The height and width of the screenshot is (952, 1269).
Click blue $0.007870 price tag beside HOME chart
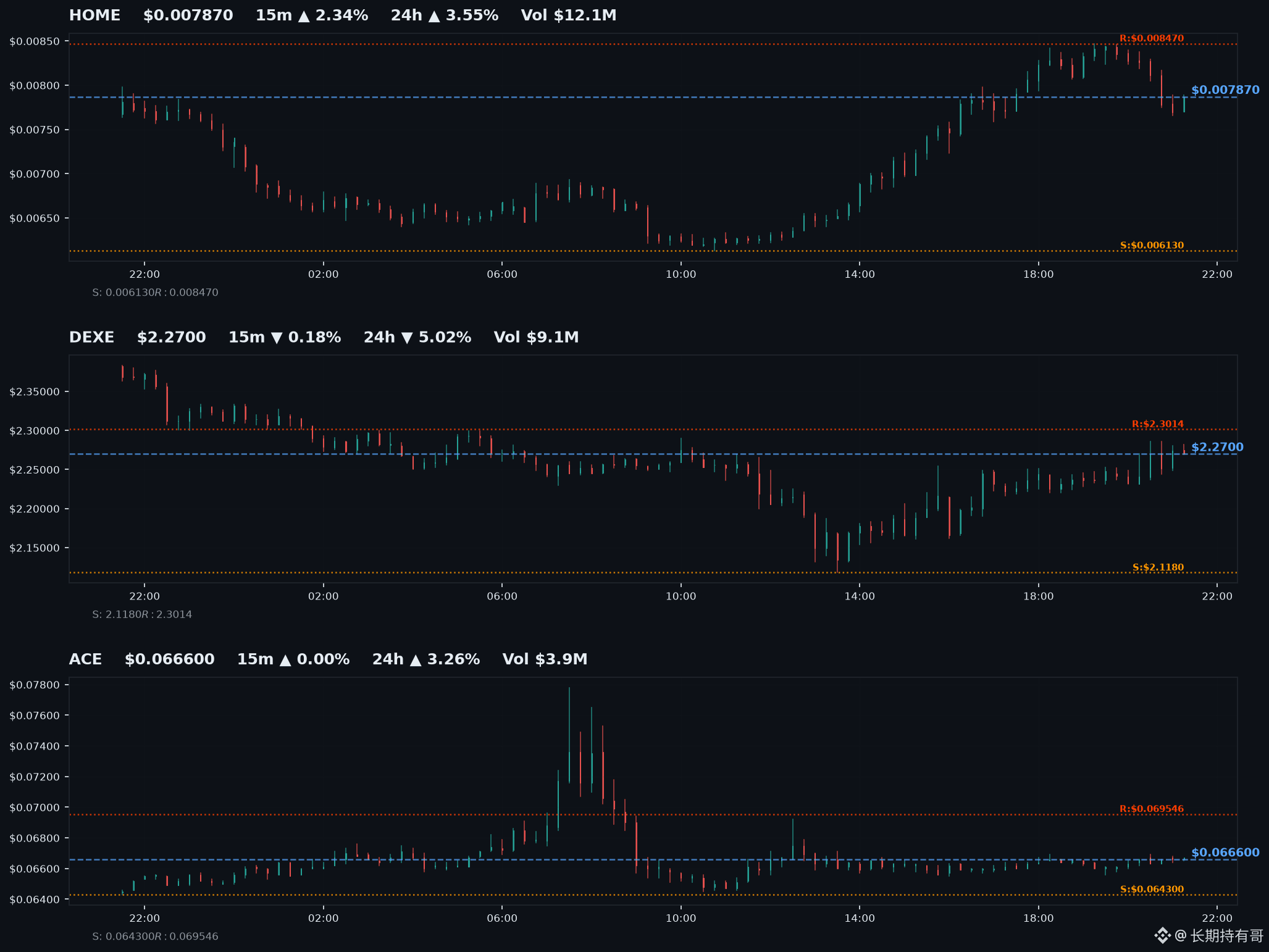point(1225,90)
